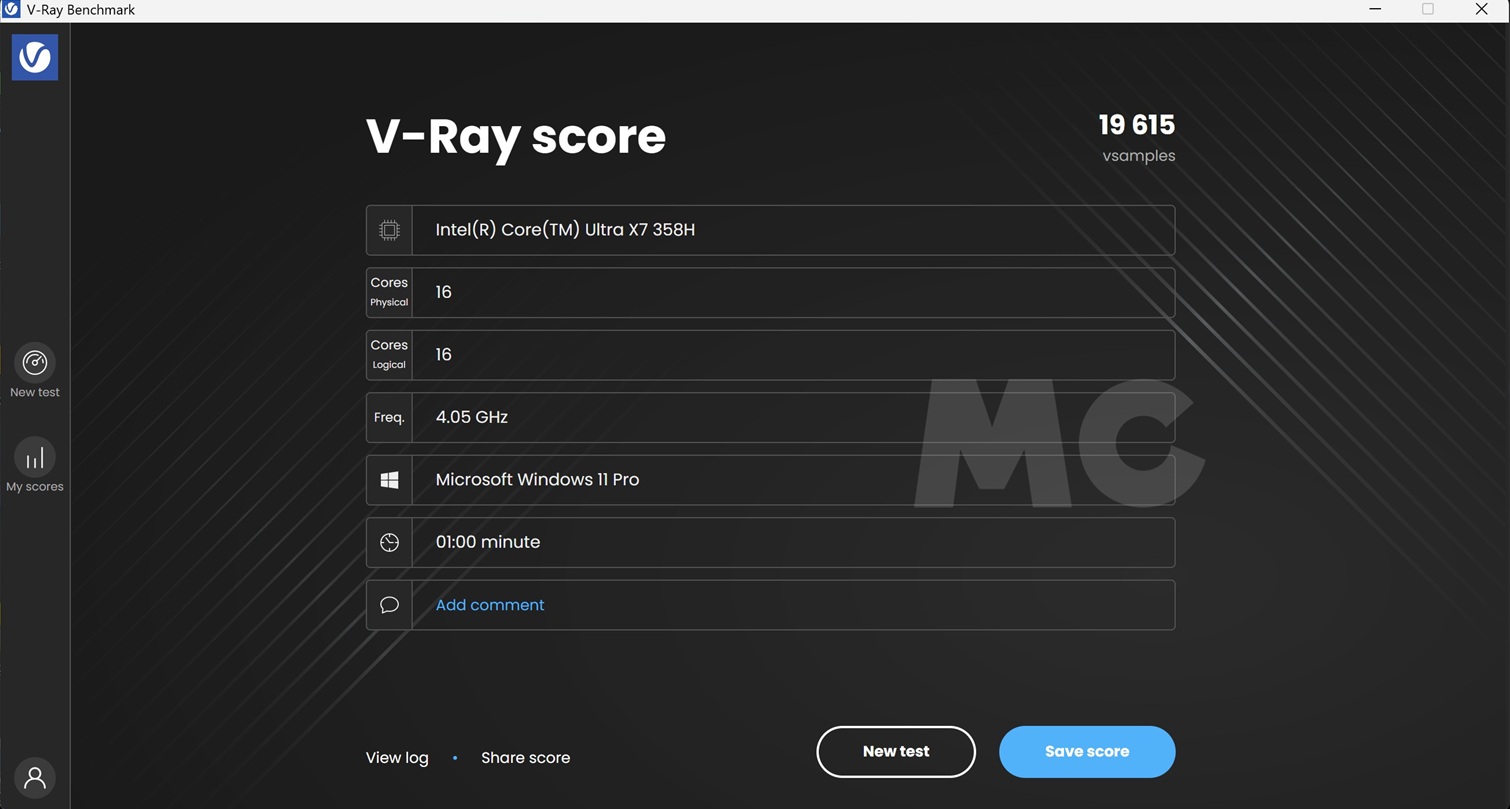Select the processor name row
This screenshot has height=809, width=1510.
[x=792, y=230]
